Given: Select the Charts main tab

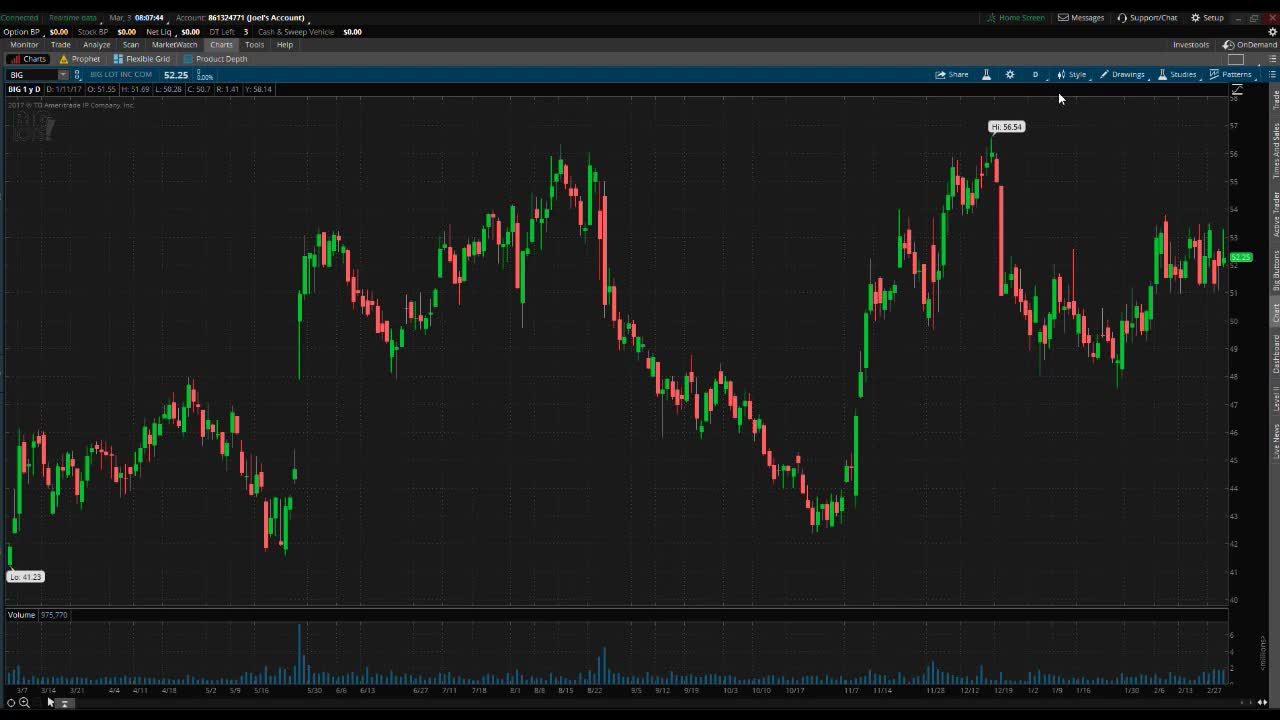Looking at the screenshot, I should point(221,45).
